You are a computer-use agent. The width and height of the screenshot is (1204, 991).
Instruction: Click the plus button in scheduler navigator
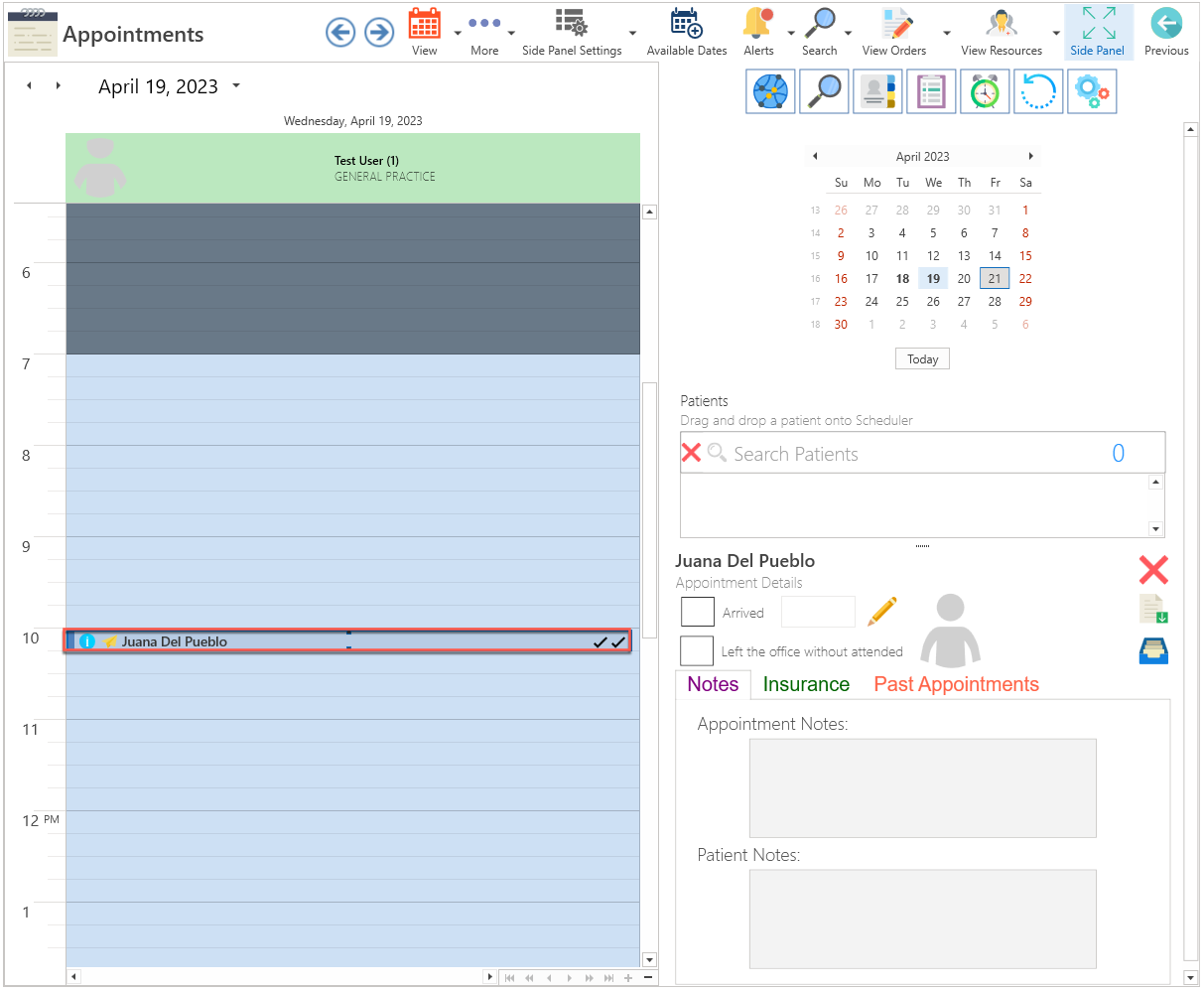coord(628,978)
